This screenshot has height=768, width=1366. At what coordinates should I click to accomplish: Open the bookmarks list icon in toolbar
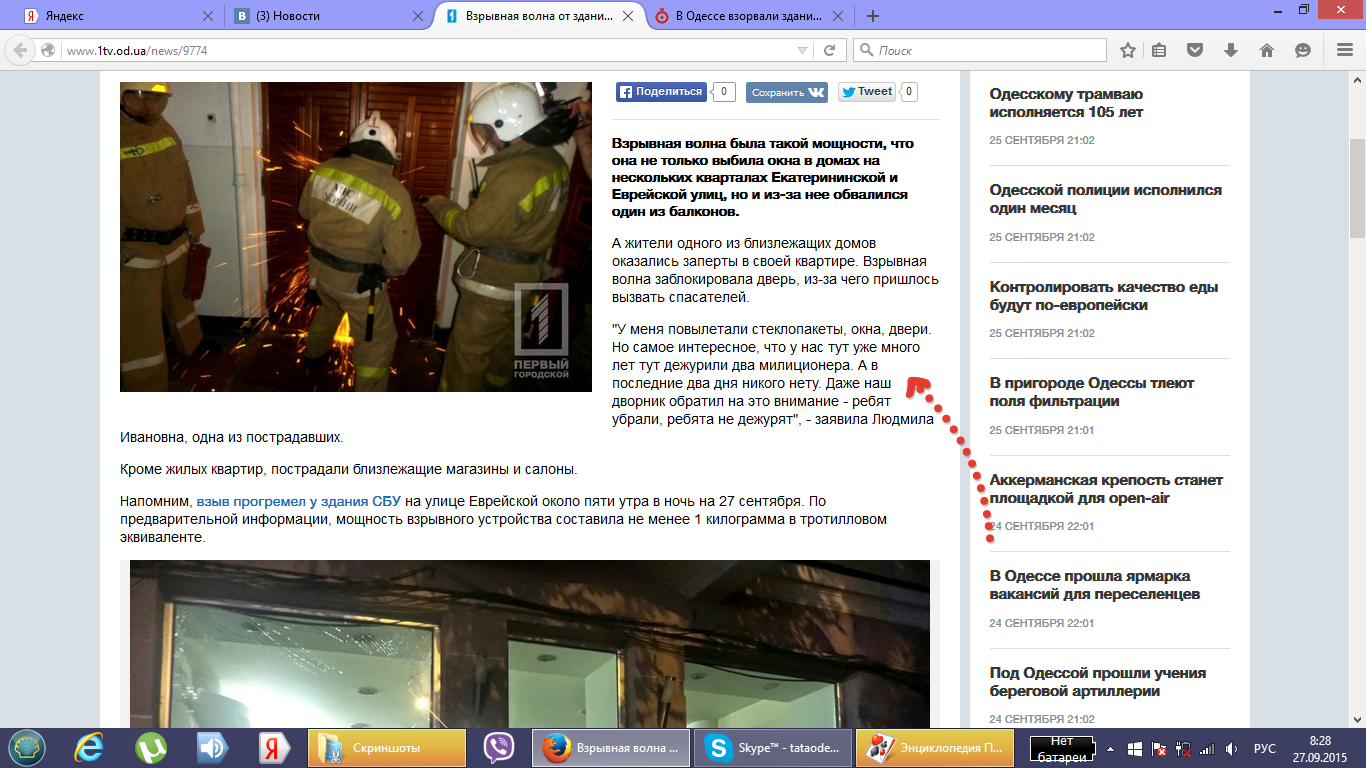coord(1159,51)
